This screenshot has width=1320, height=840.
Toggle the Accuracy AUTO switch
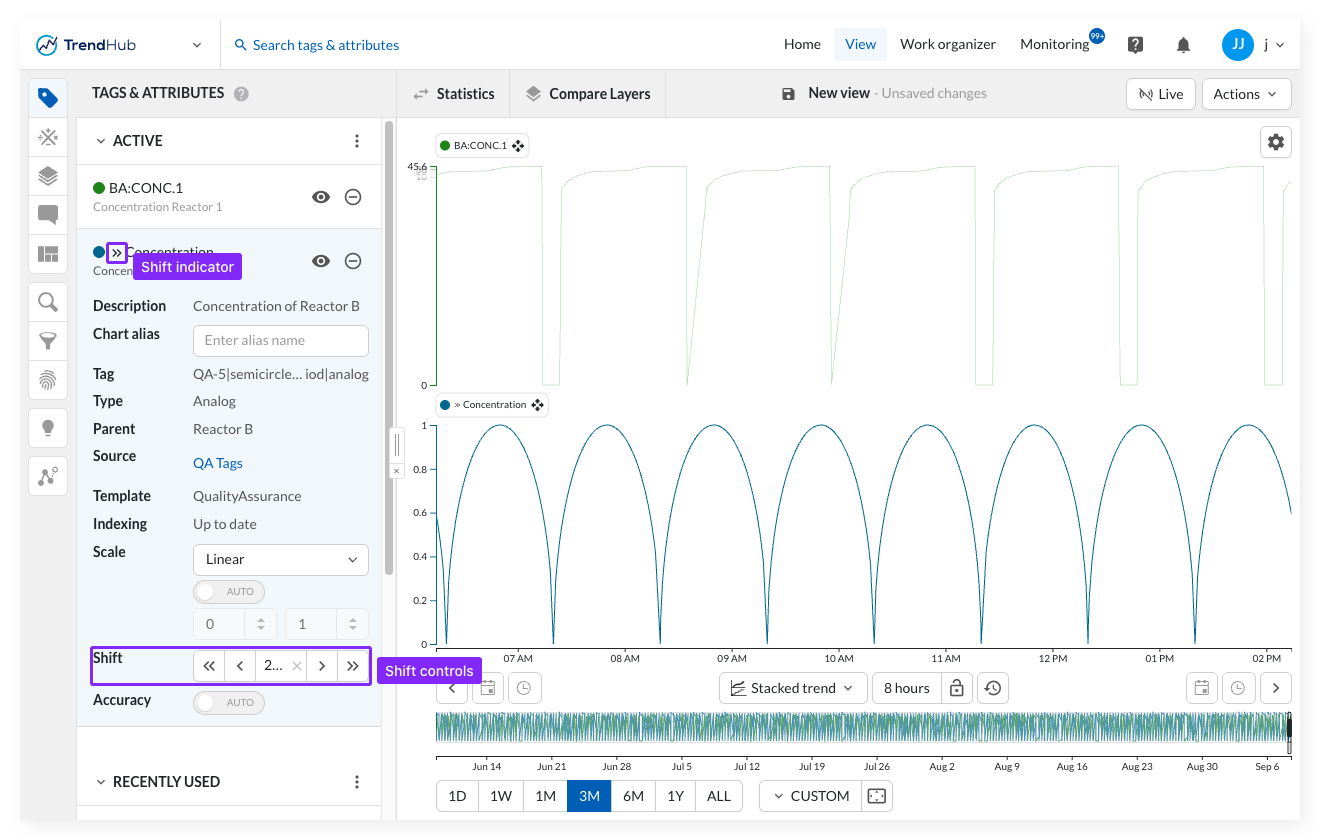pos(229,702)
